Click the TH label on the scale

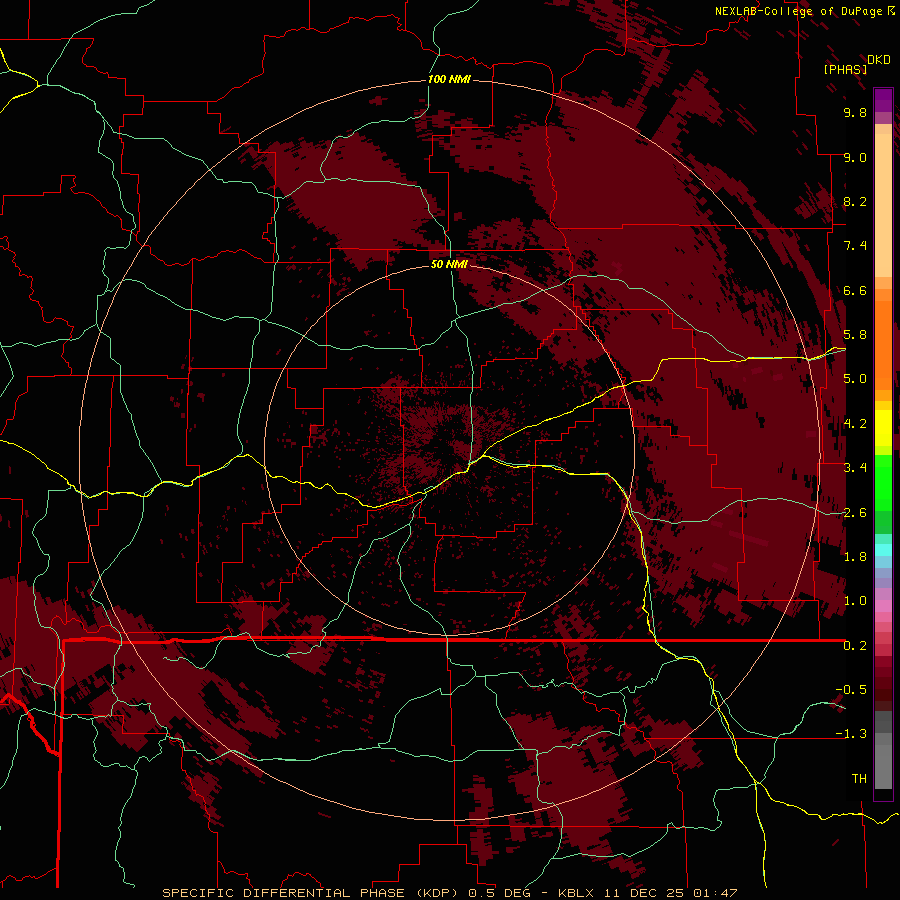pos(859,779)
